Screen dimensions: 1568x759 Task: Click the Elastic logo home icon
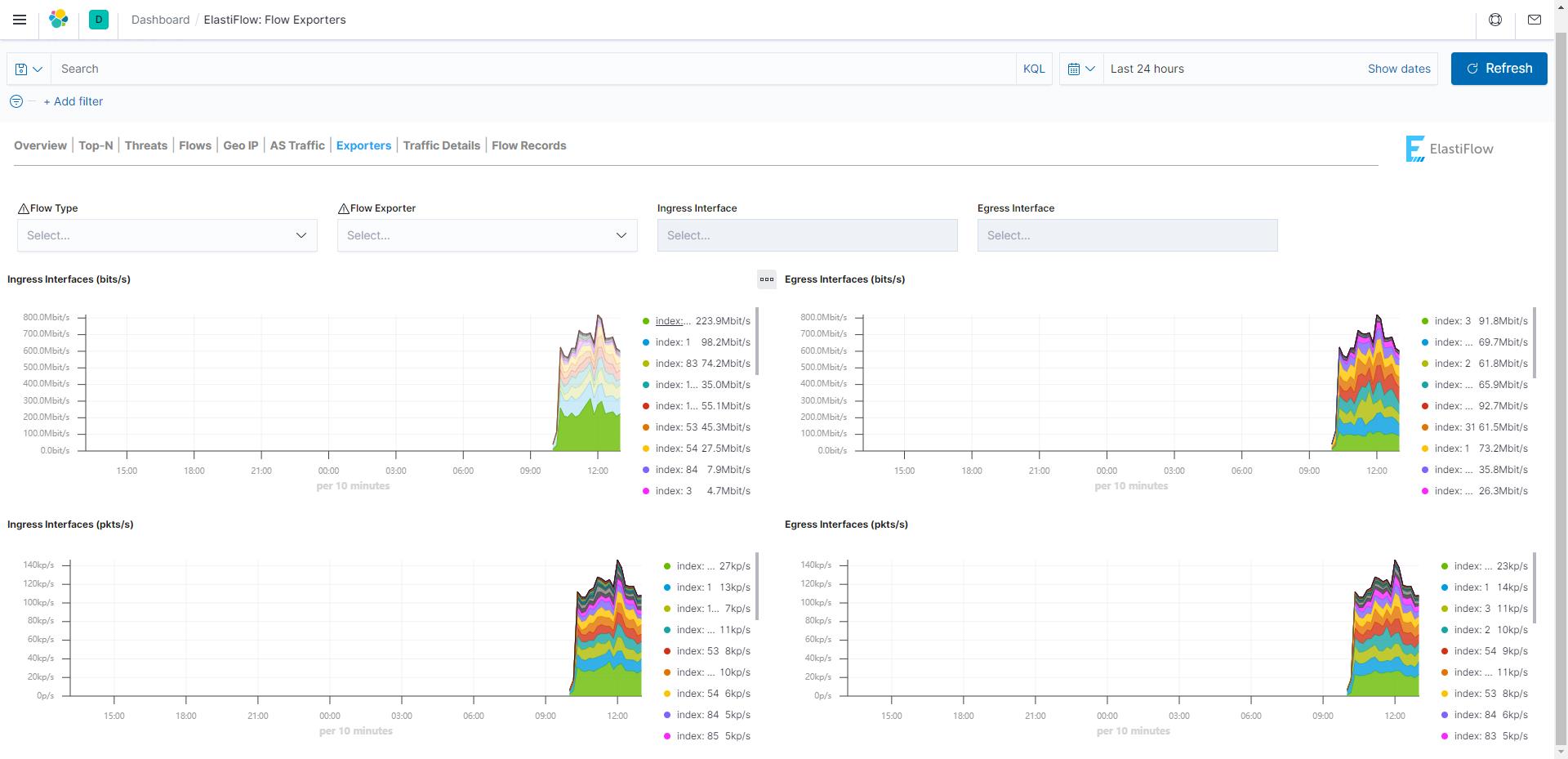59,20
